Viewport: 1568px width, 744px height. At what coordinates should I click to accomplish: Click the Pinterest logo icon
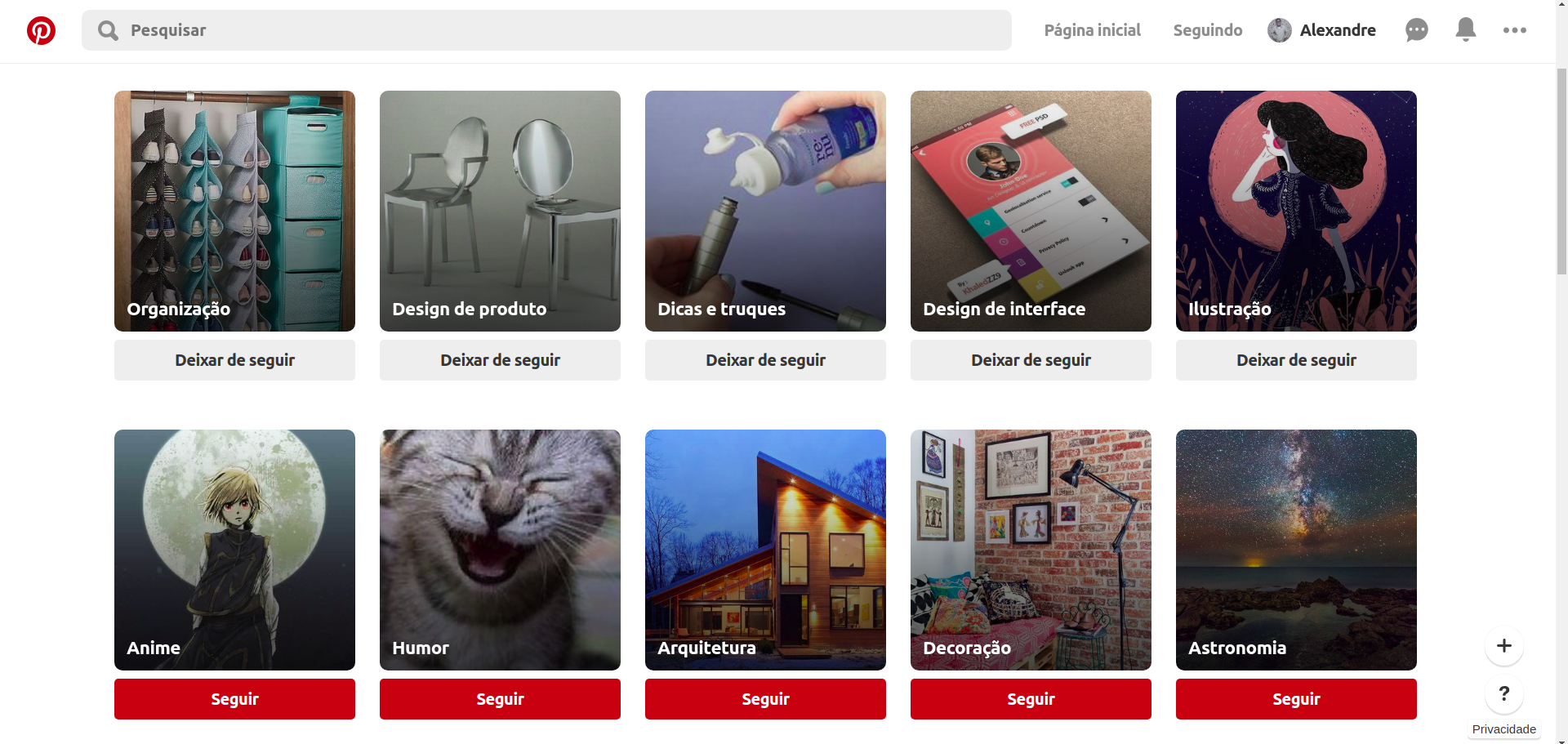tap(41, 30)
